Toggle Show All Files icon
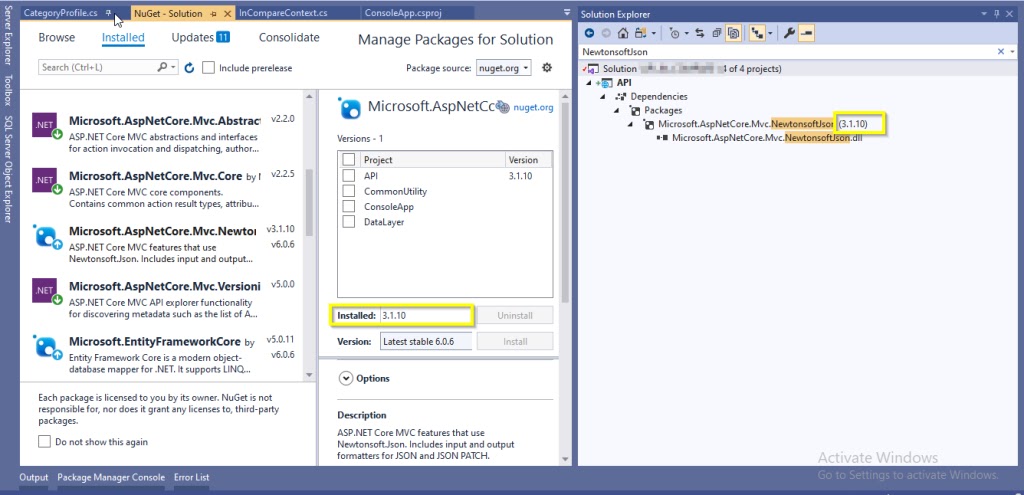The image size is (1024, 495). (x=733, y=33)
